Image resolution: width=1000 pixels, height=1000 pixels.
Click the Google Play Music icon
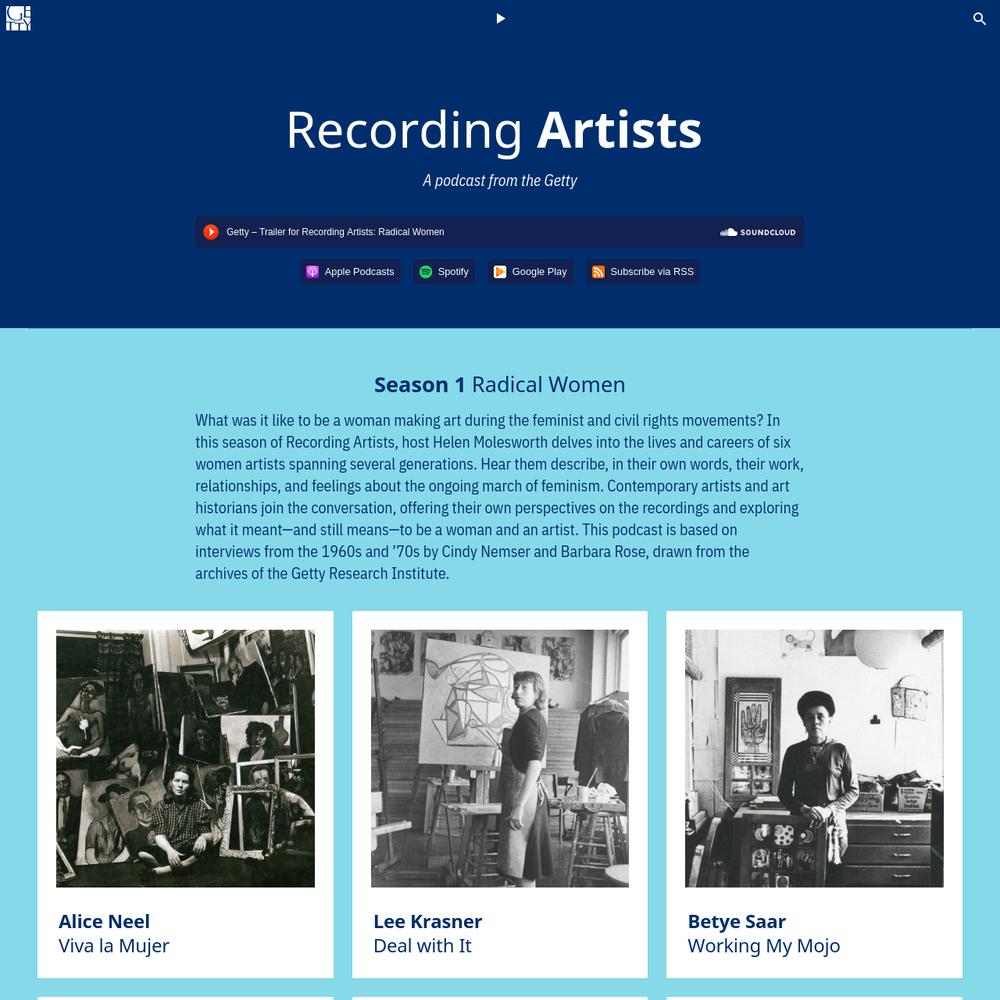pyautogui.click(x=500, y=272)
